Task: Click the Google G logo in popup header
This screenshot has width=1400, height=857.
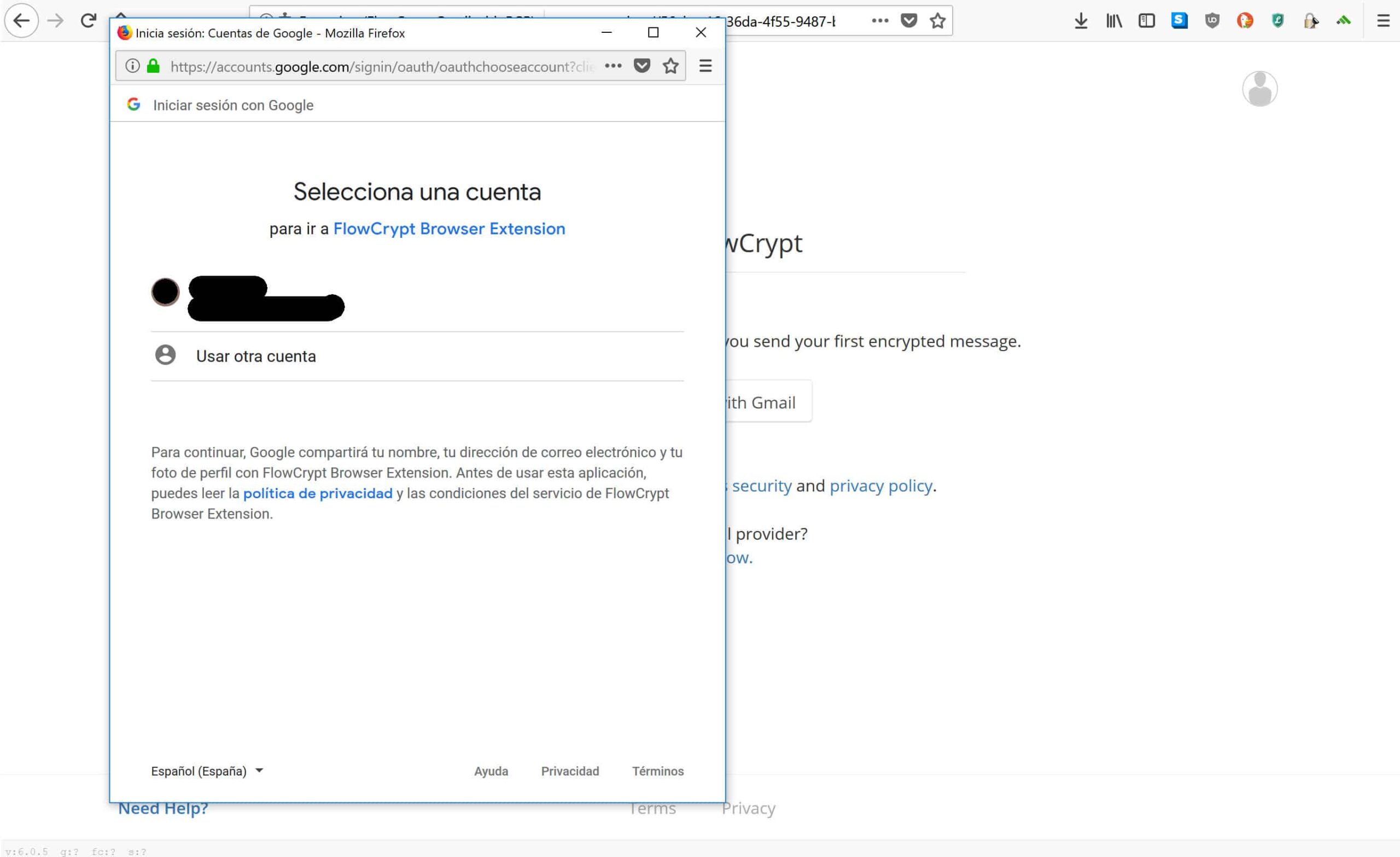Action: click(x=133, y=104)
